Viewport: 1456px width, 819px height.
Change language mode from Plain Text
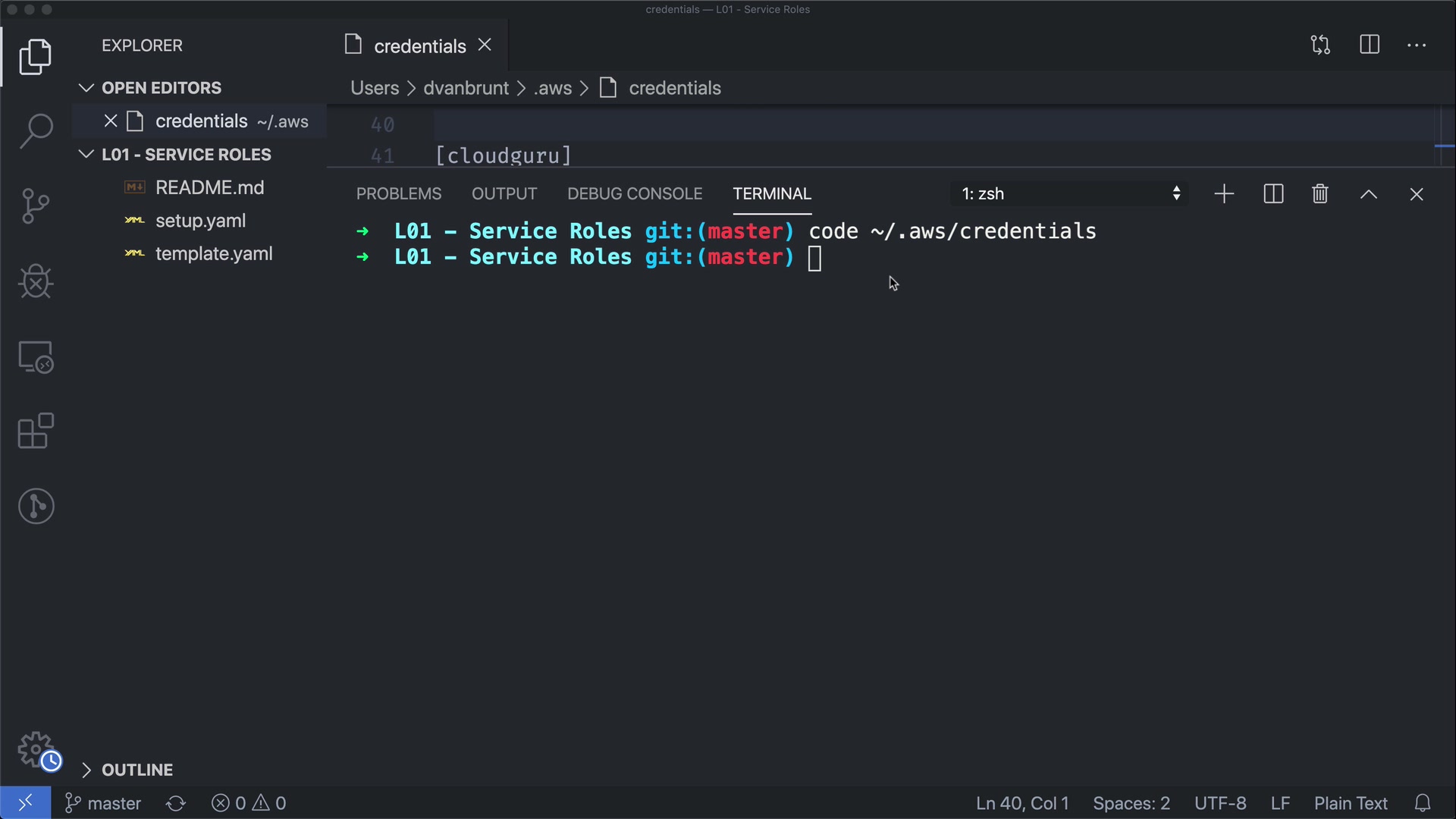(1350, 803)
